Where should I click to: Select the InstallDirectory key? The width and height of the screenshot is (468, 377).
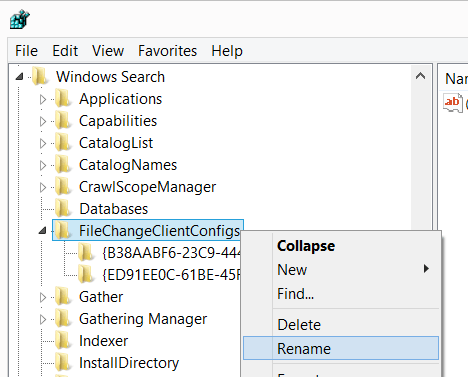tap(129, 363)
